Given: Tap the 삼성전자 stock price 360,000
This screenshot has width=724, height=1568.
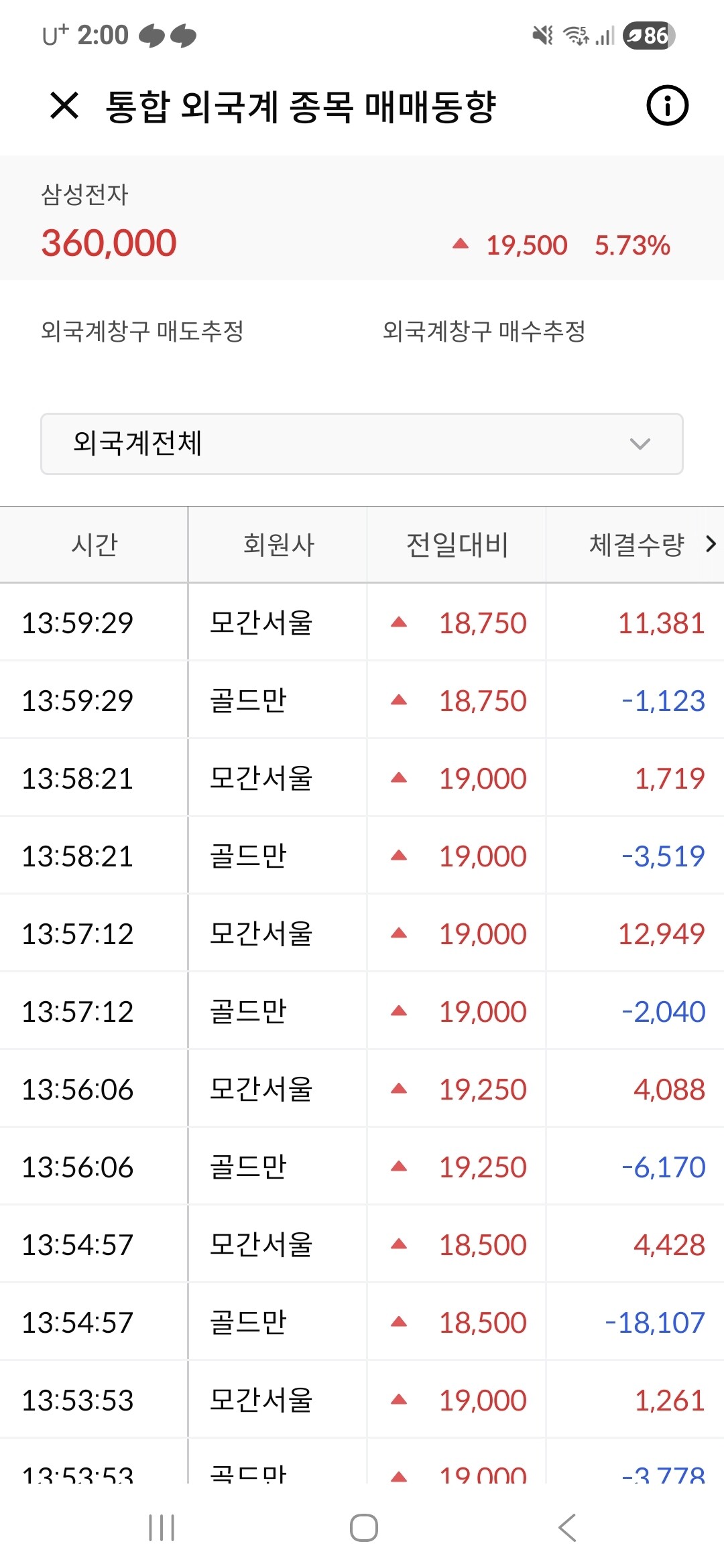Looking at the screenshot, I should click(x=109, y=243).
